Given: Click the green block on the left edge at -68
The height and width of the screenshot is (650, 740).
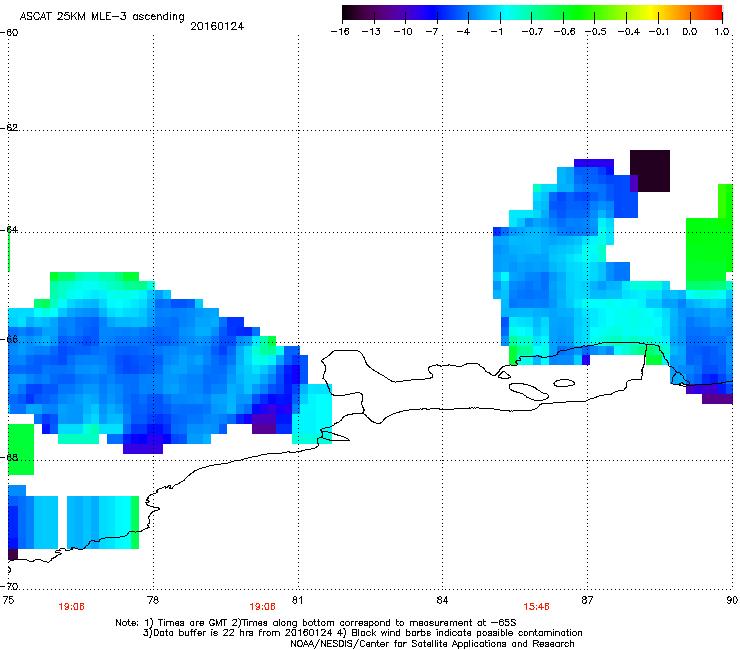Looking at the screenshot, I should pos(21,449).
